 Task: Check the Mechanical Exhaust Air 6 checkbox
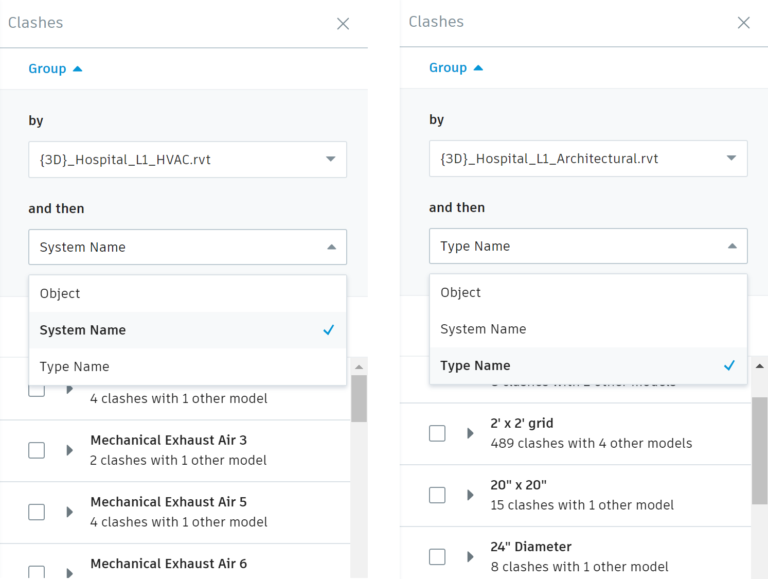tap(37, 572)
